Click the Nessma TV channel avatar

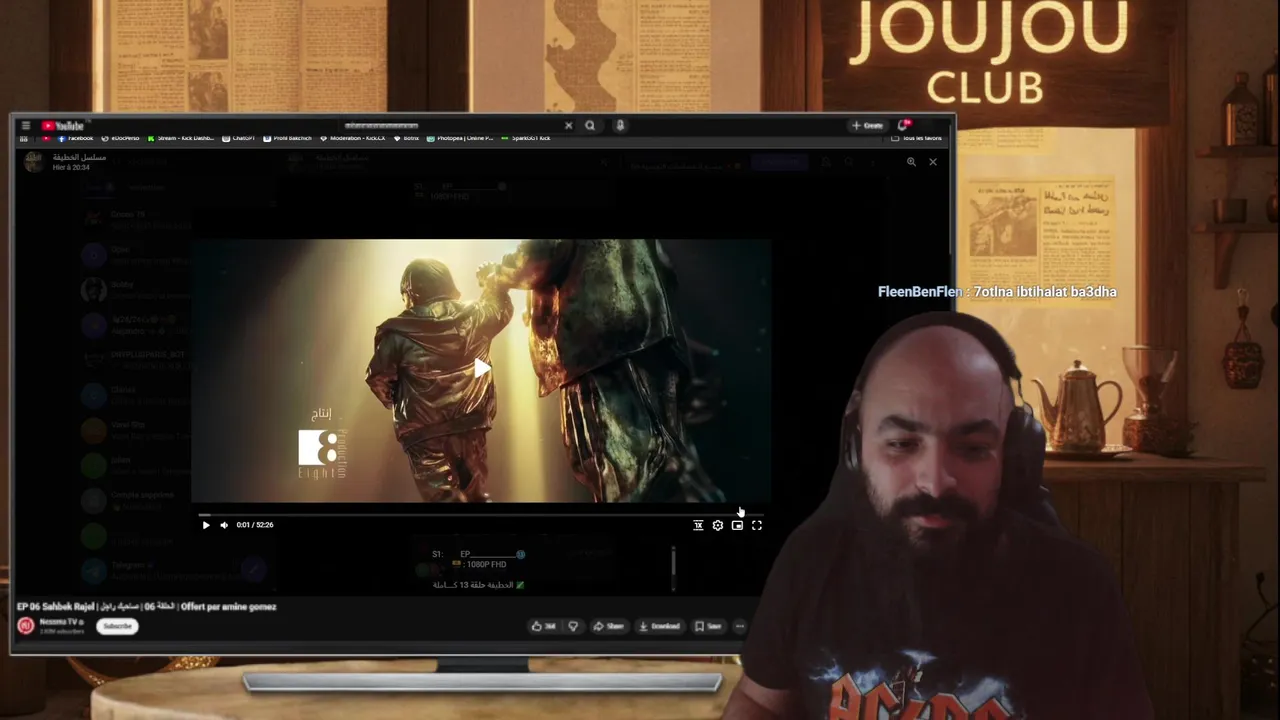pos(26,626)
